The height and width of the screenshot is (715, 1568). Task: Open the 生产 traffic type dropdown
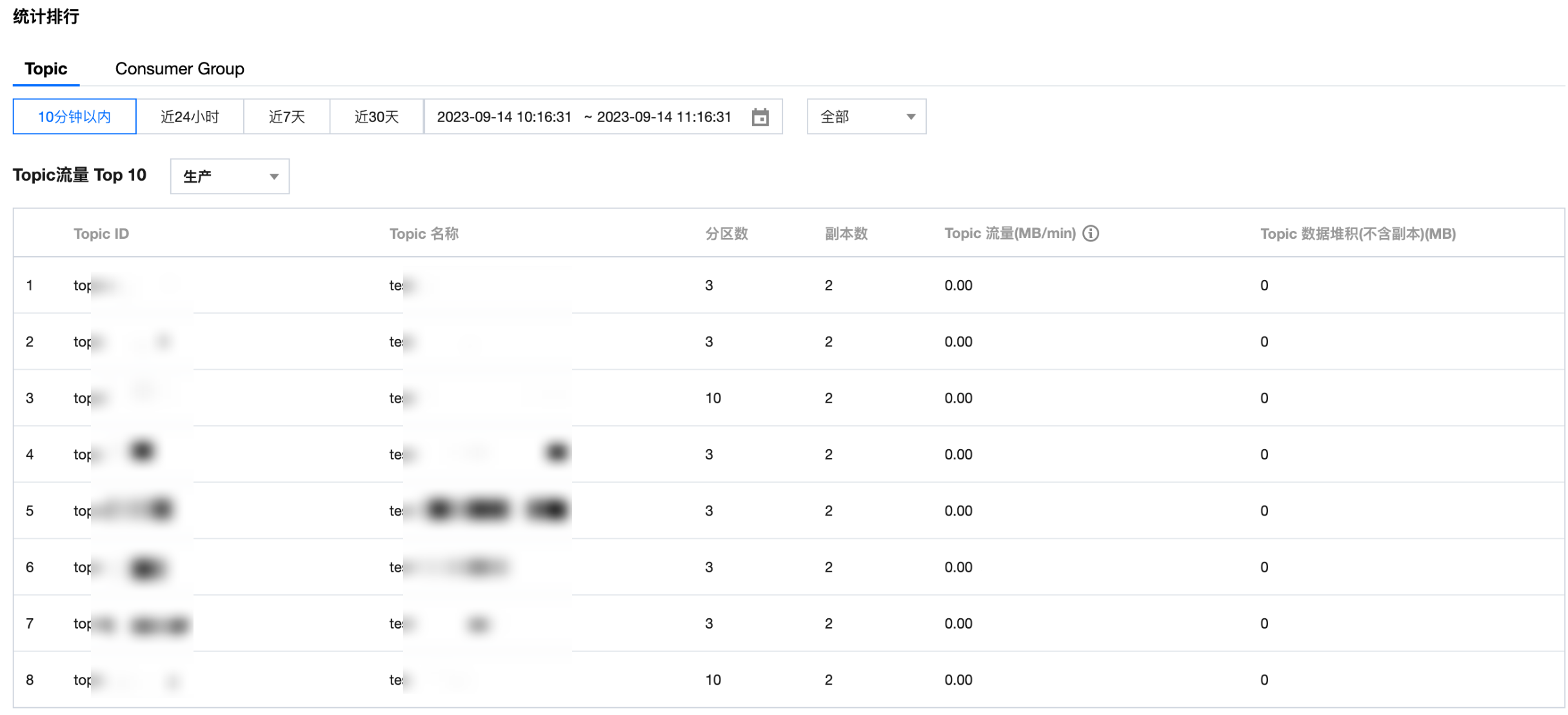(x=229, y=176)
